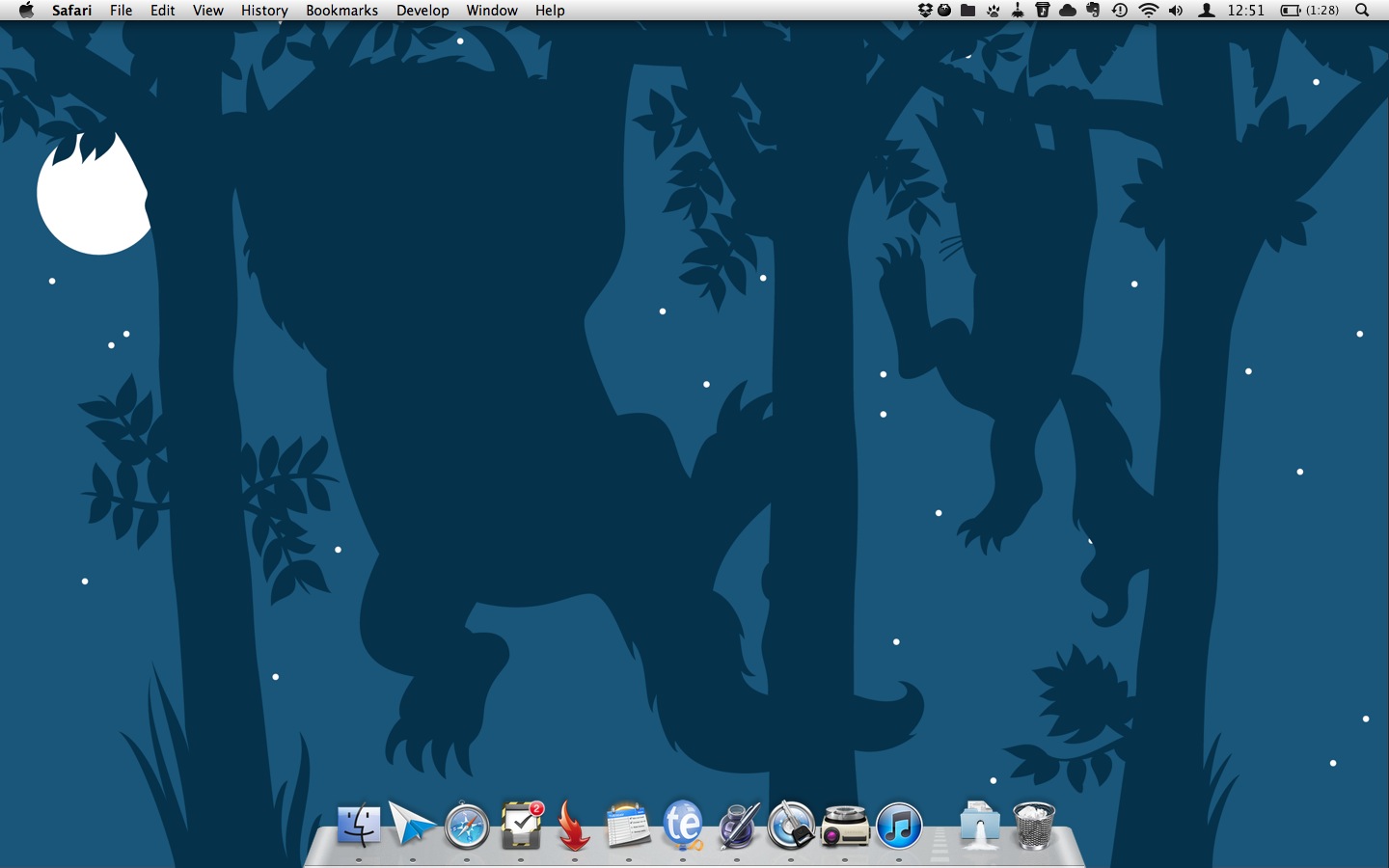Open the Develop menu

click(x=422, y=11)
